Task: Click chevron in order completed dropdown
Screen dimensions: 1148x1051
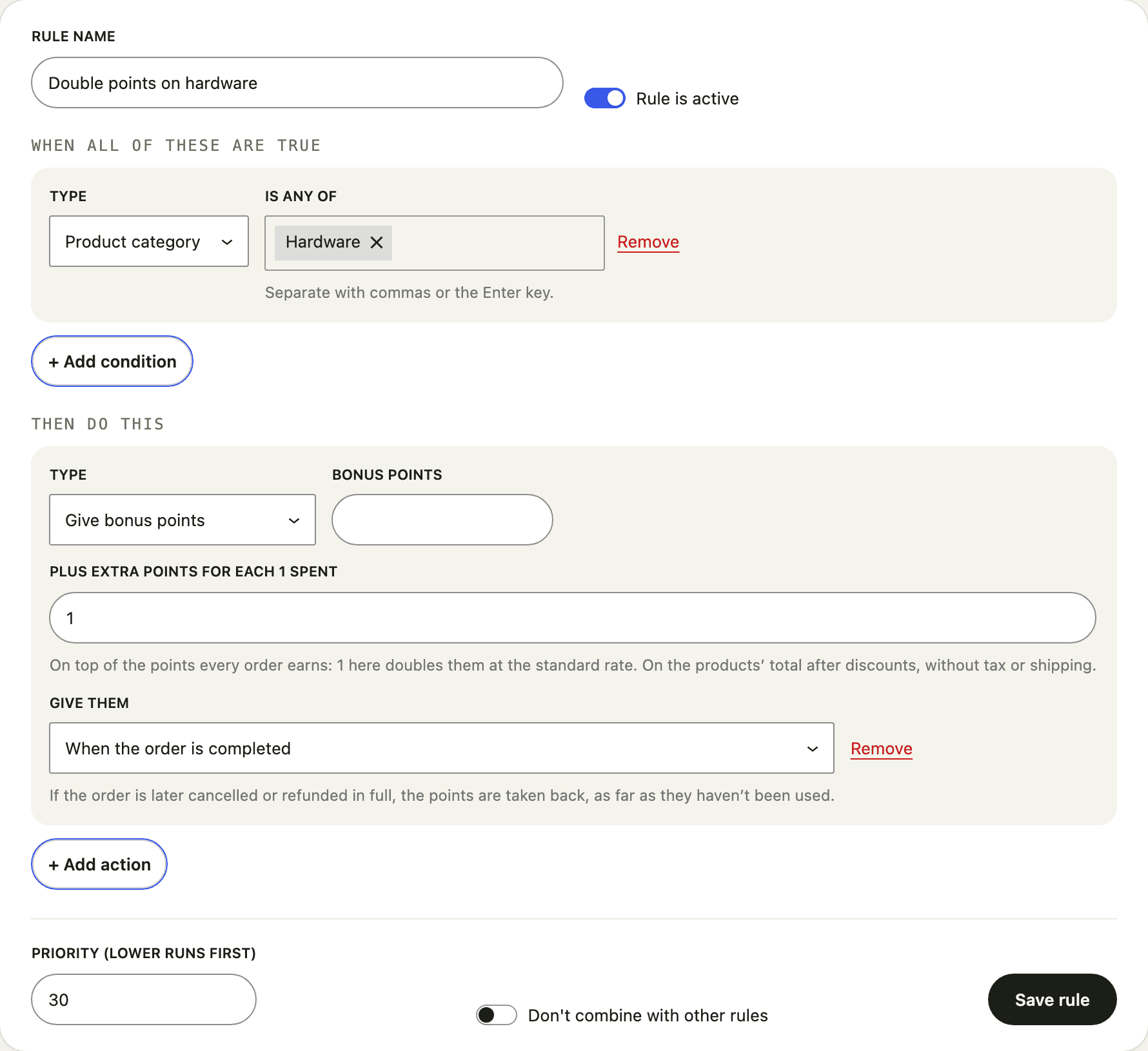Action: pos(813,749)
